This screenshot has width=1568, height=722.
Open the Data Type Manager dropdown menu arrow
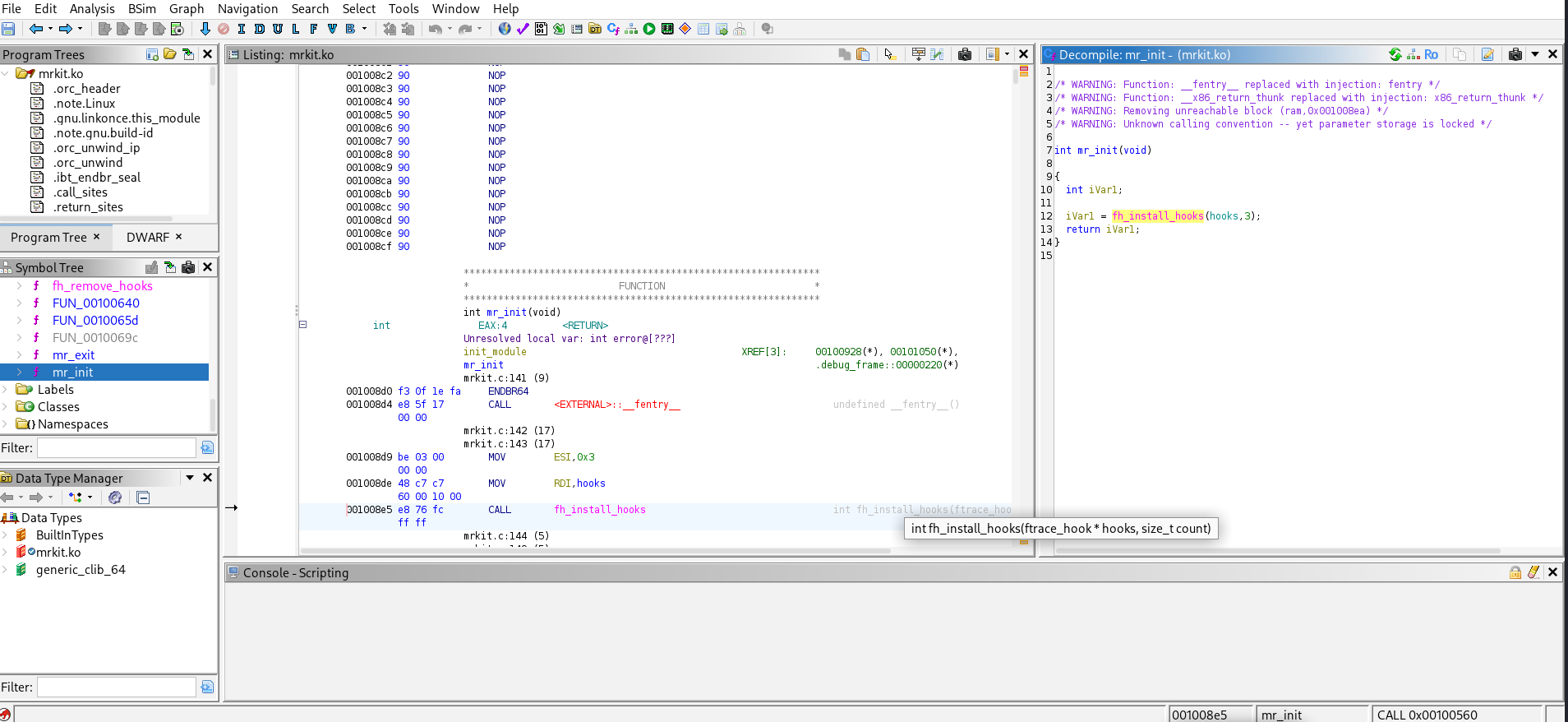[190, 478]
